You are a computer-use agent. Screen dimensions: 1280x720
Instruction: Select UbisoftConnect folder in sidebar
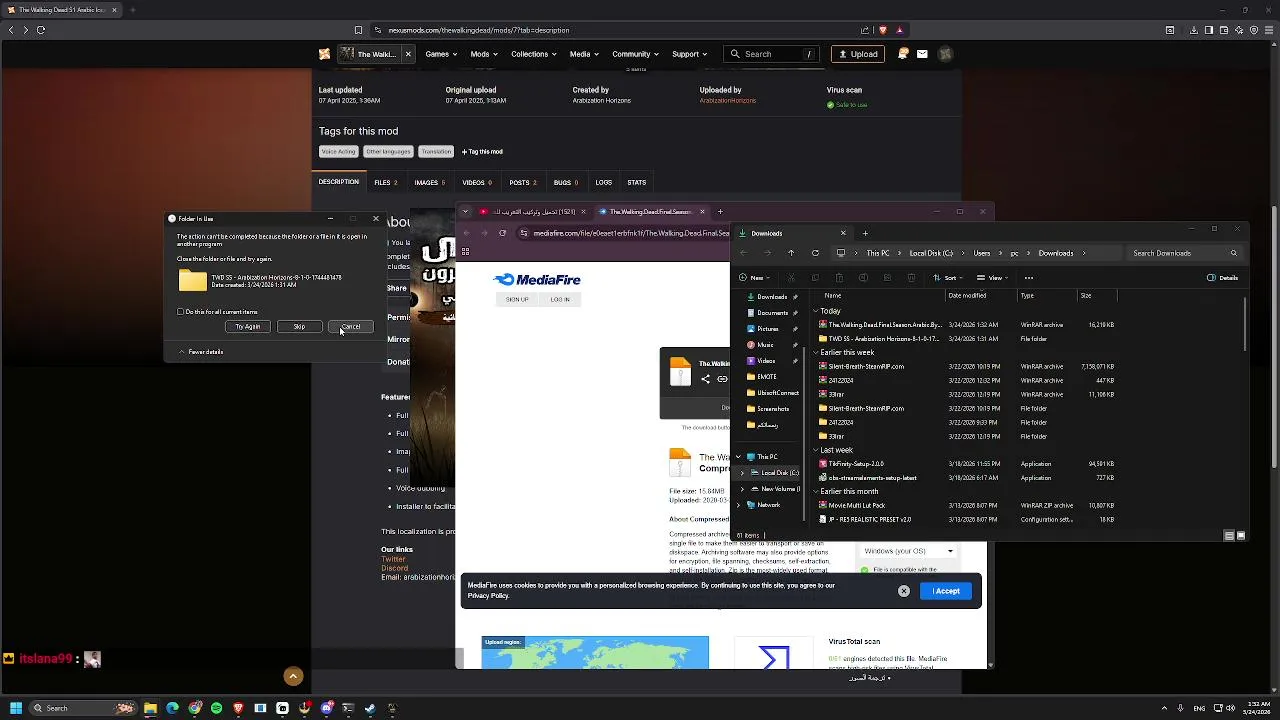click(x=773, y=393)
